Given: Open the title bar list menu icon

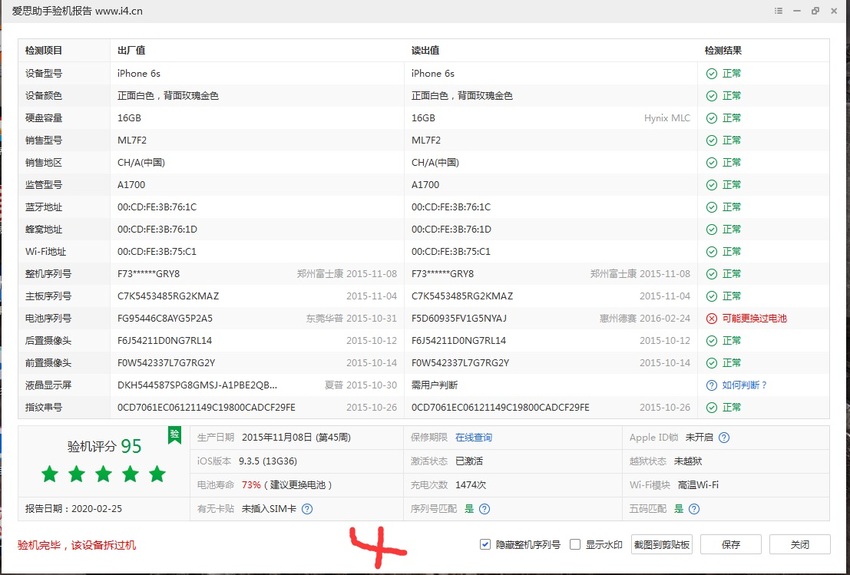Looking at the screenshot, I should (x=778, y=11).
